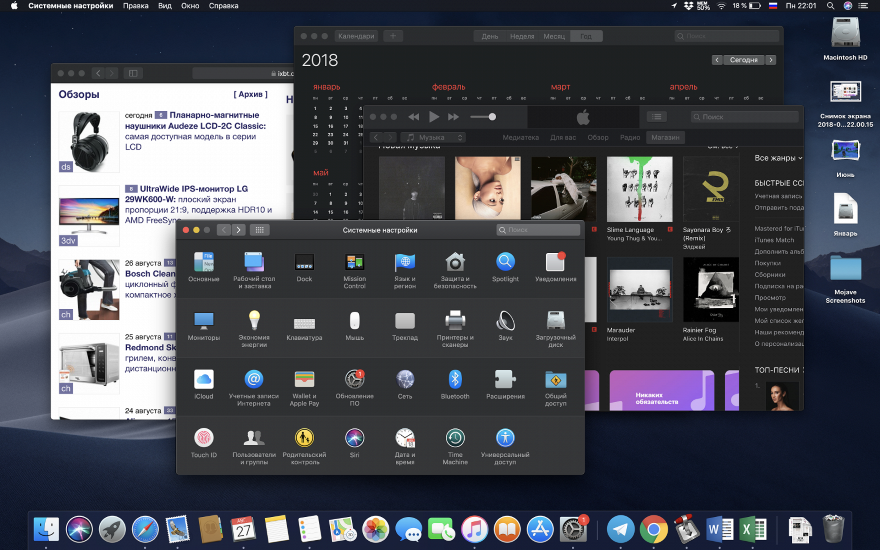This screenshot has width=880, height=550.
Task: Open the Siri preferences pane
Action: 354,438
